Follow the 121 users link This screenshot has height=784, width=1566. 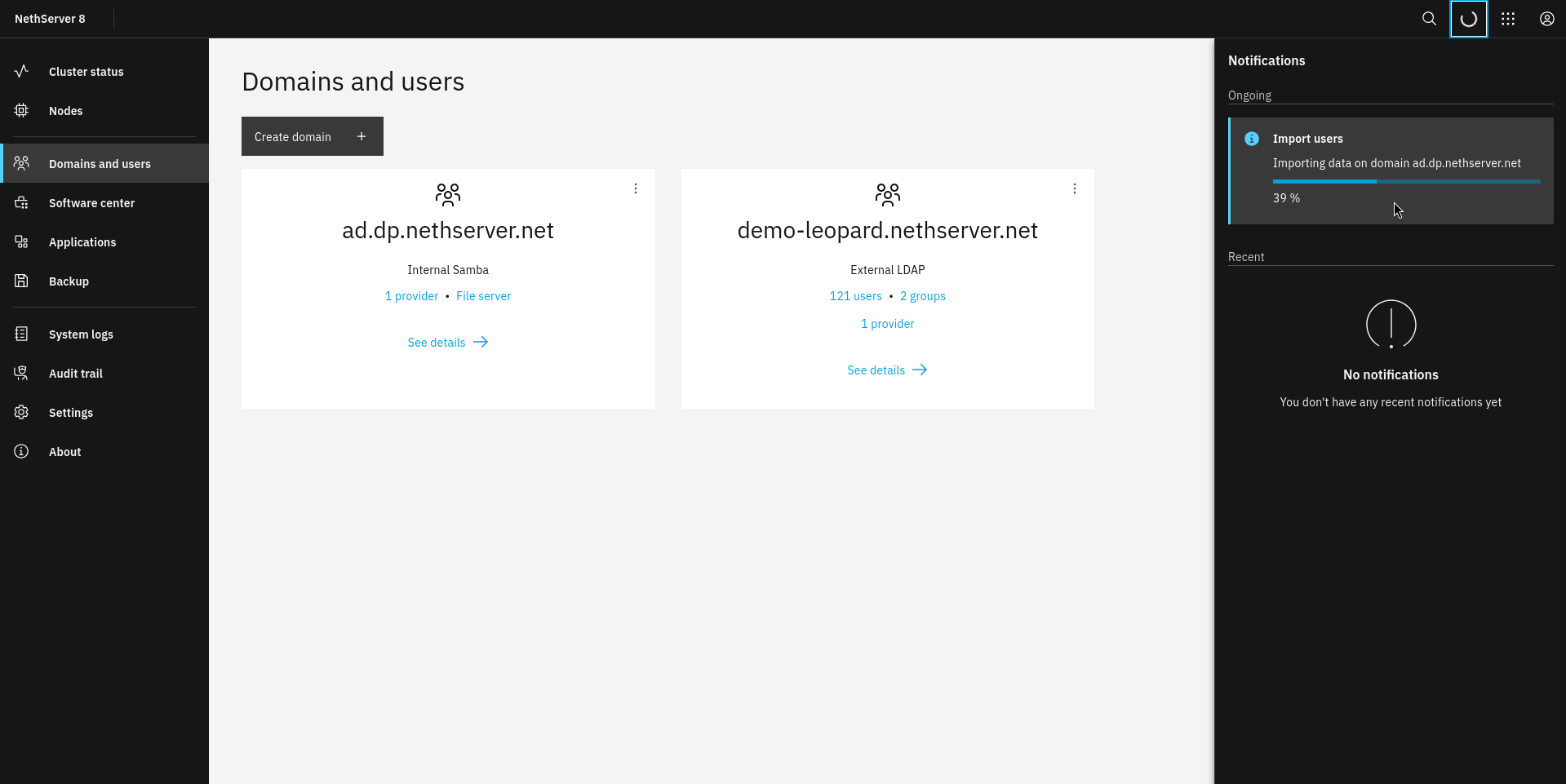855,296
